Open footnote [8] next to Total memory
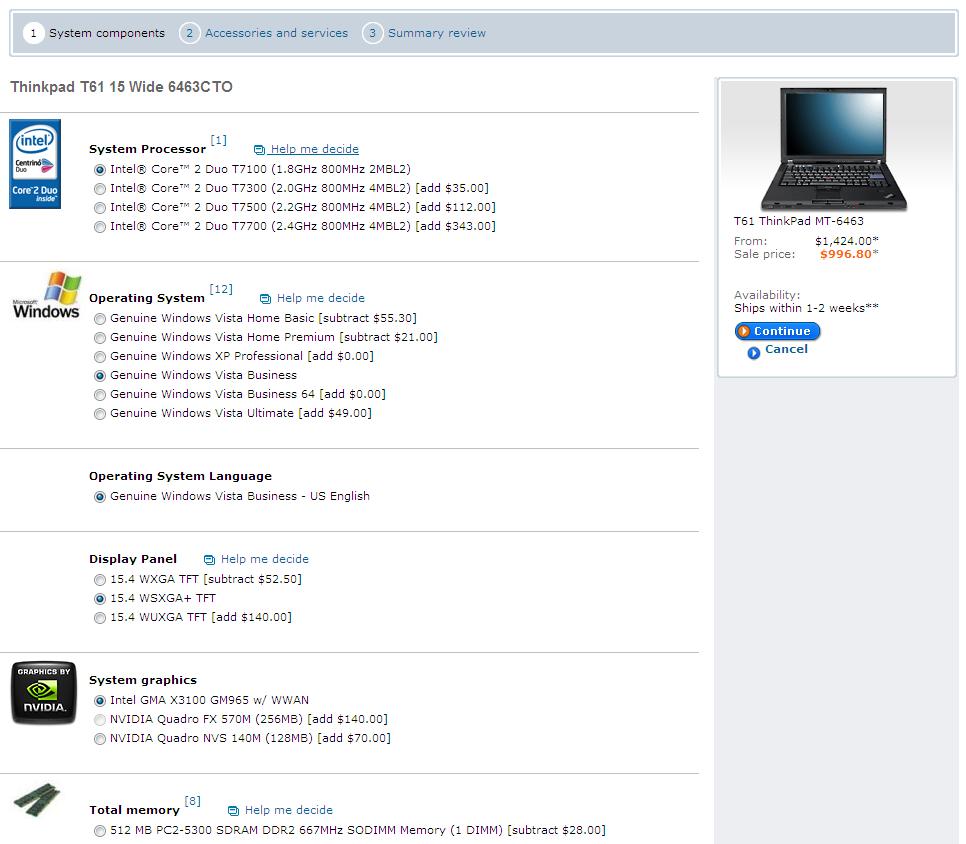This screenshot has height=844, width=966. click(193, 801)
